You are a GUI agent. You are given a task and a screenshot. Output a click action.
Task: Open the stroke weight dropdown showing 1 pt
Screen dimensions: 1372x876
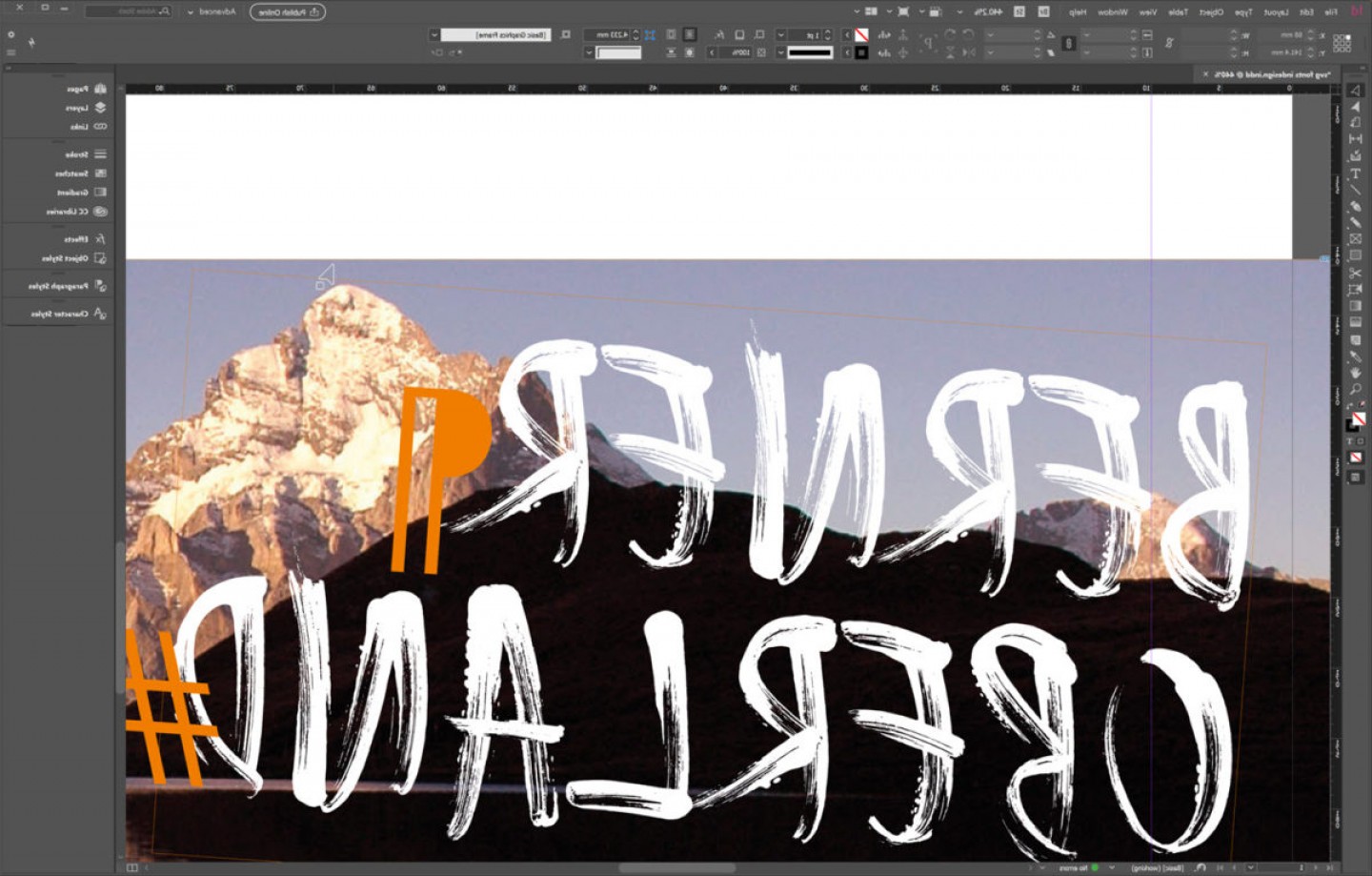781,34
